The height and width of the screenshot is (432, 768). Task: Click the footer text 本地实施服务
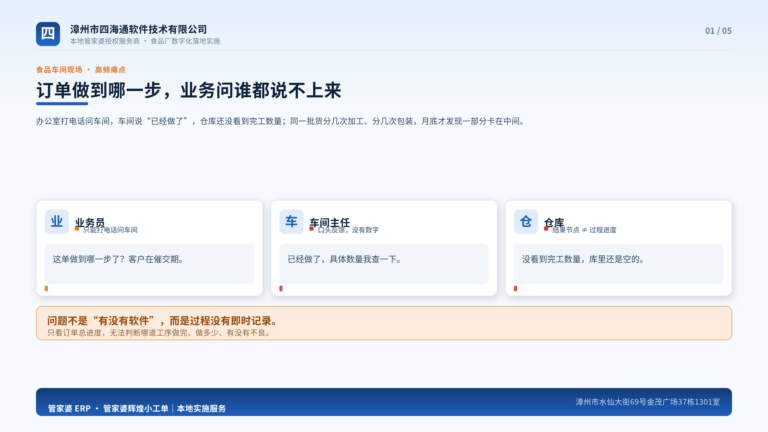[201, 408]
